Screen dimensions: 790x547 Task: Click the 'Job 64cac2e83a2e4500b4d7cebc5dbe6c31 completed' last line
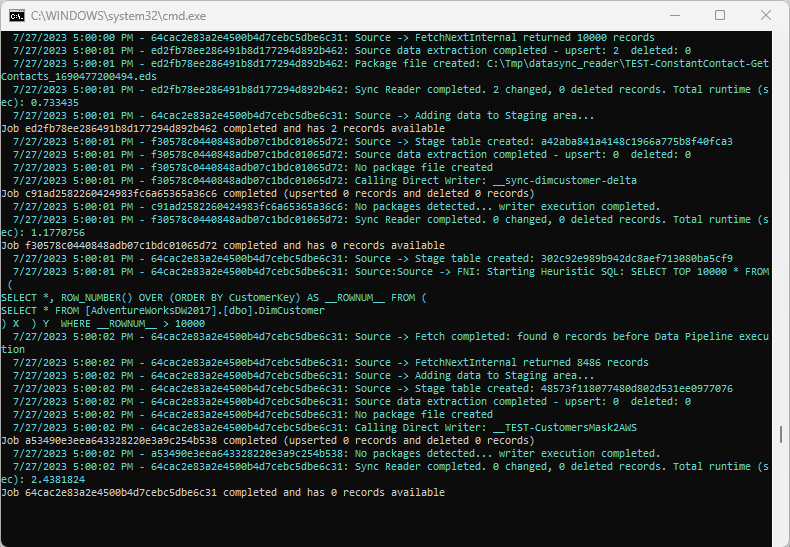click(x=223, y=493)
